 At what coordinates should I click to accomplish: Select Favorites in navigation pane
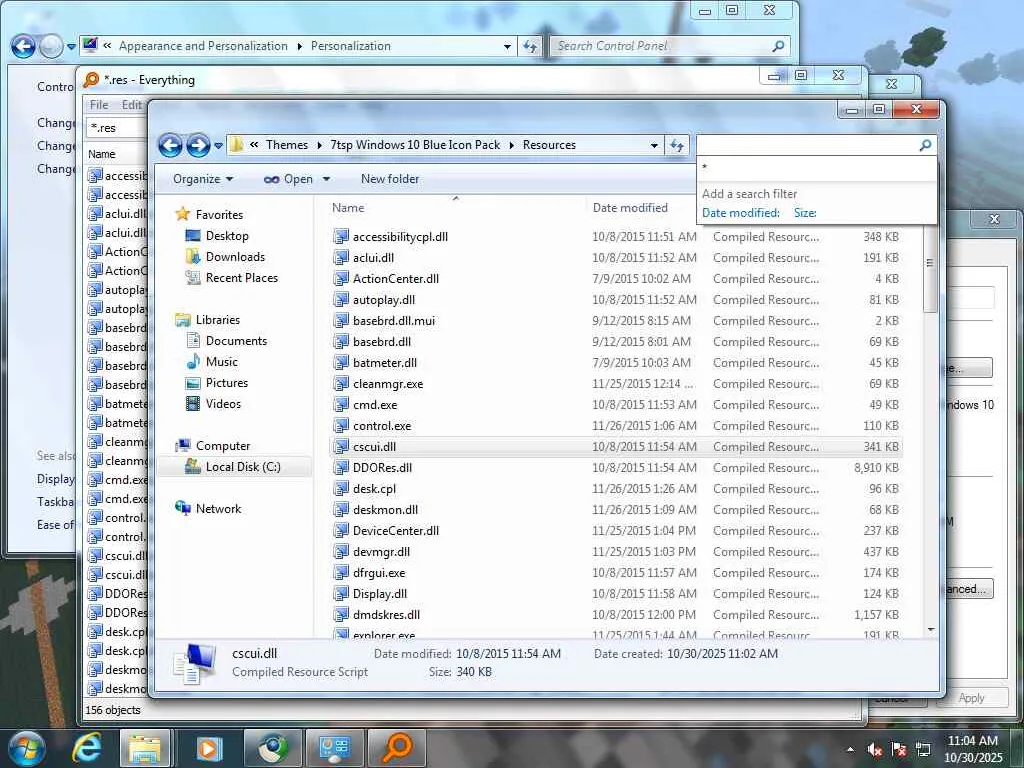tap(219, 214)
